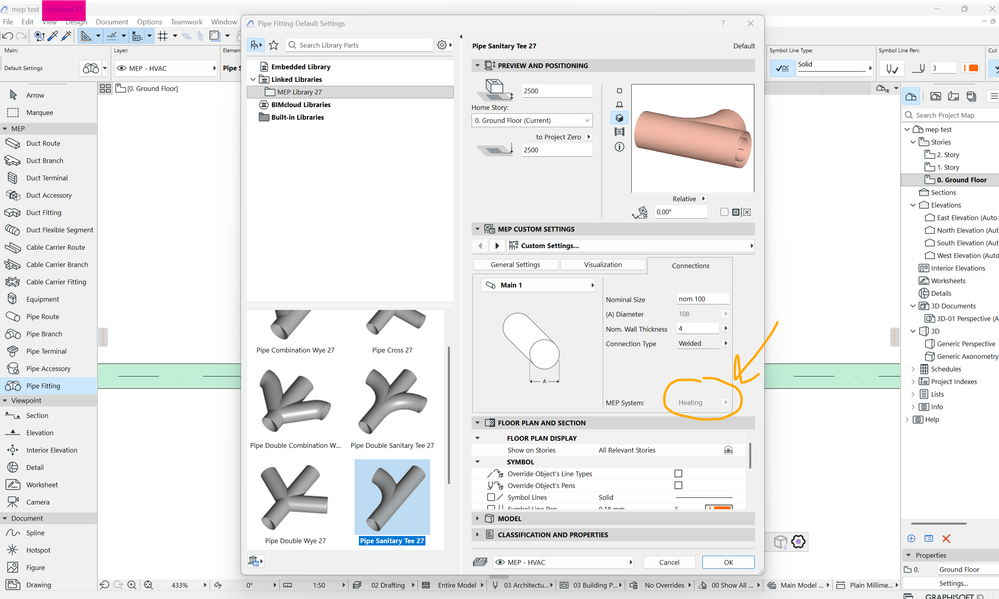Open library settings gear in dialog
The width and height of the screenshot is (999, 599).
(x=442, y=45)
